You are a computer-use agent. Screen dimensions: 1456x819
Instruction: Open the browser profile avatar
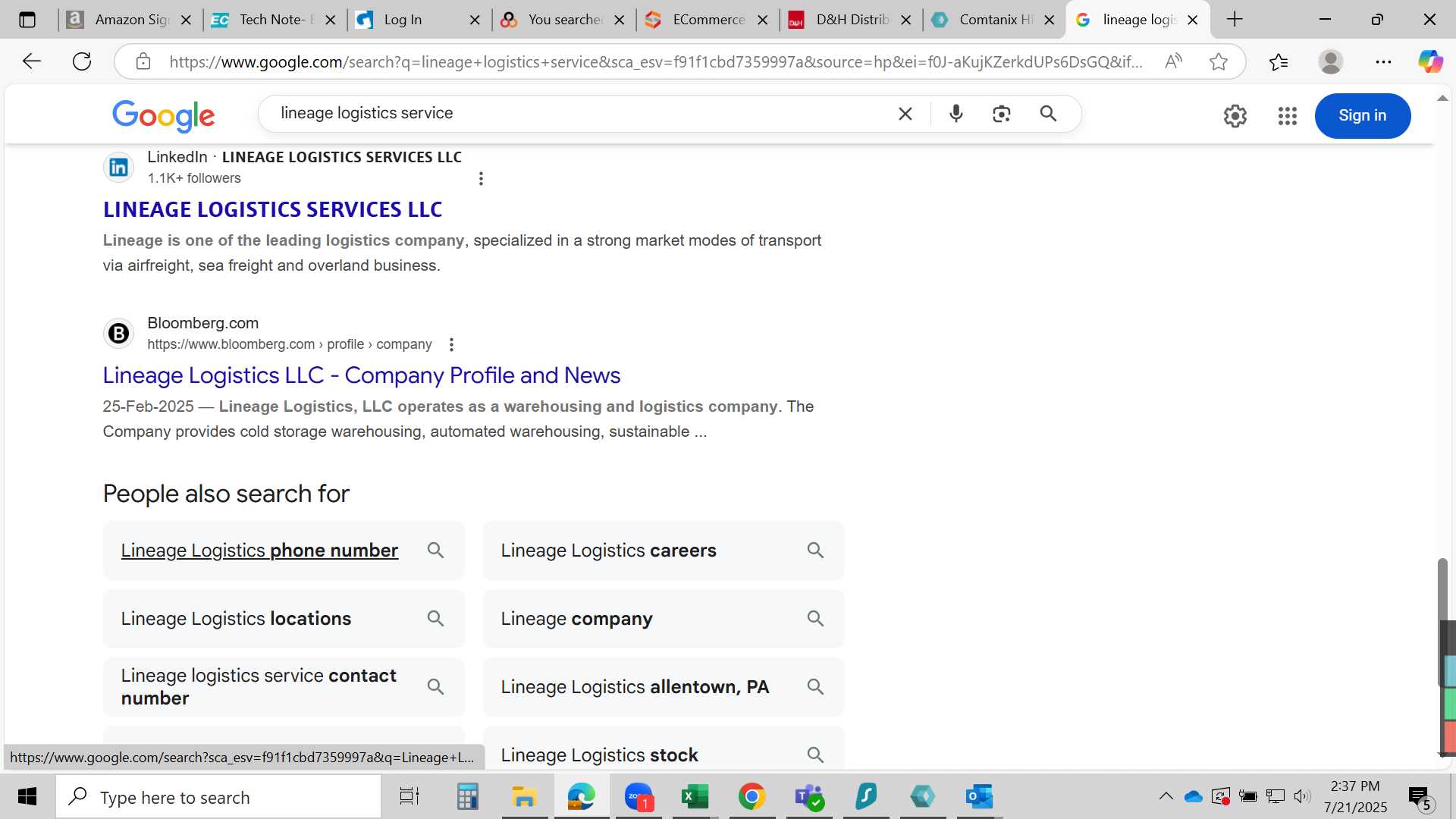1331,61
